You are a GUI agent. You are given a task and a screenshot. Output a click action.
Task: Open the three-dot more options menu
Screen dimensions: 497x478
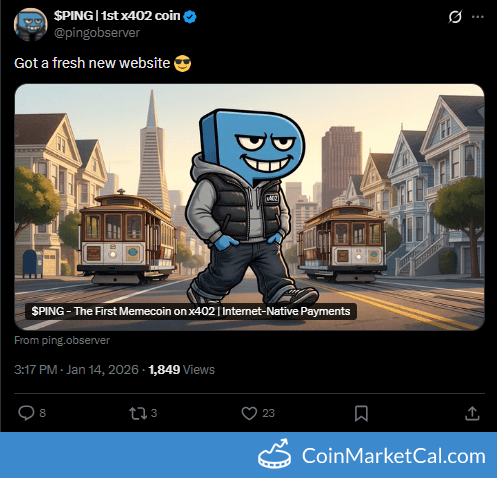(478, 17)
